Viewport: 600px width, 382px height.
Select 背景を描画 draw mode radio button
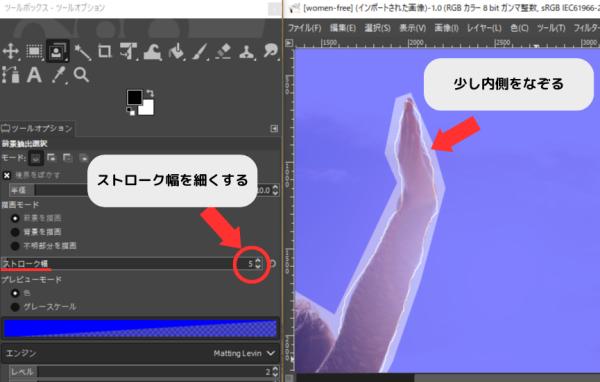[15, 232]
